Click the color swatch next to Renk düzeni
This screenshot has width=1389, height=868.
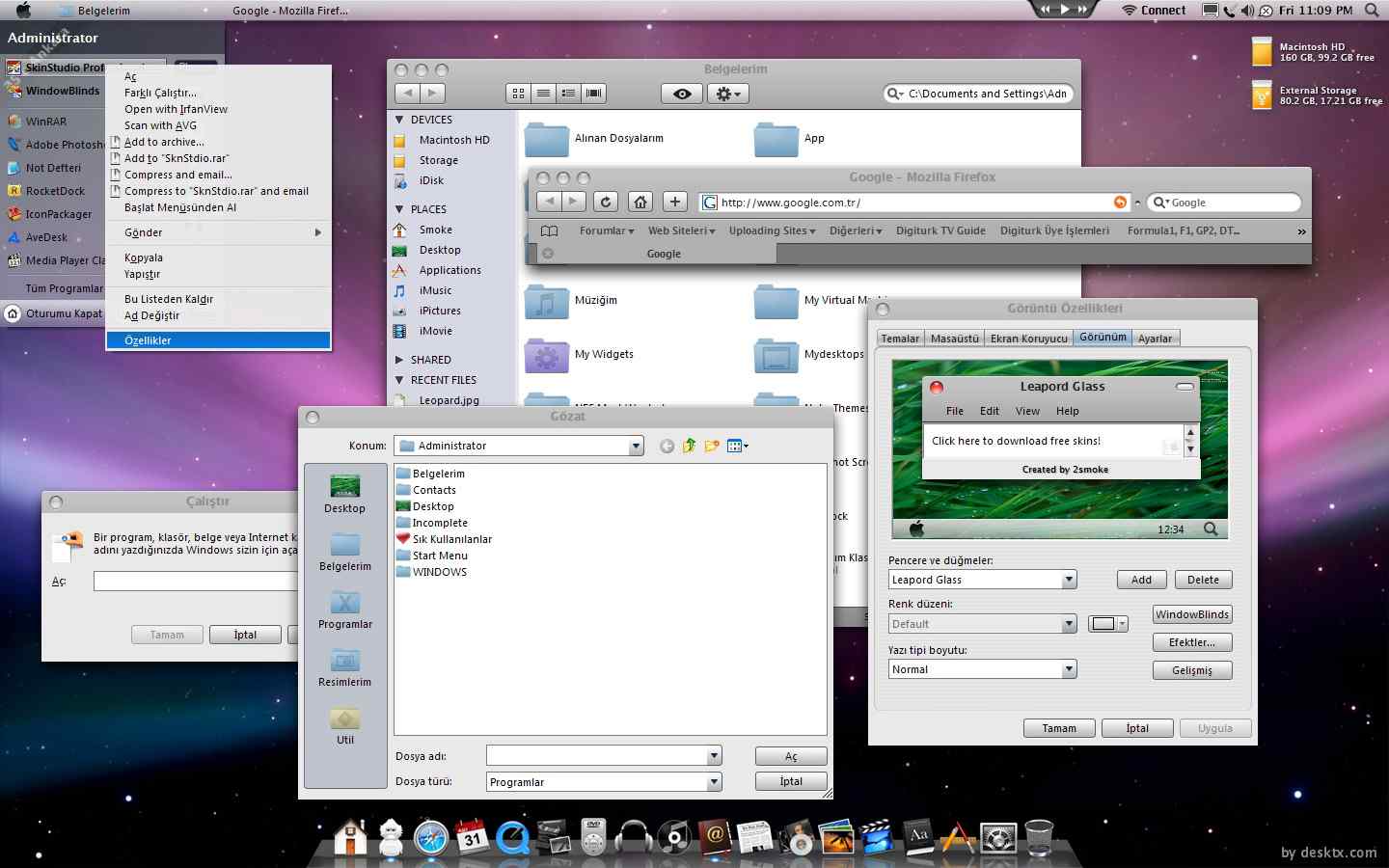(1108, 624)
